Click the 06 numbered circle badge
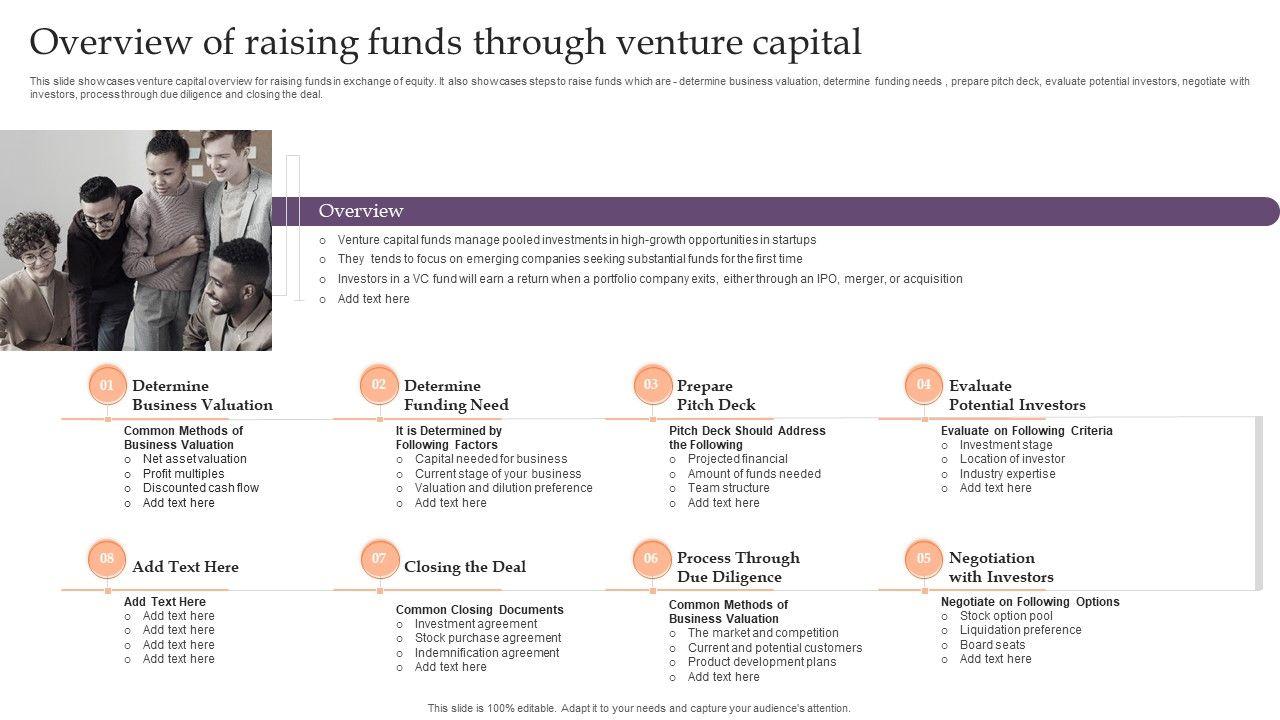Screen dimensions: 1280x720 point(652,559)
